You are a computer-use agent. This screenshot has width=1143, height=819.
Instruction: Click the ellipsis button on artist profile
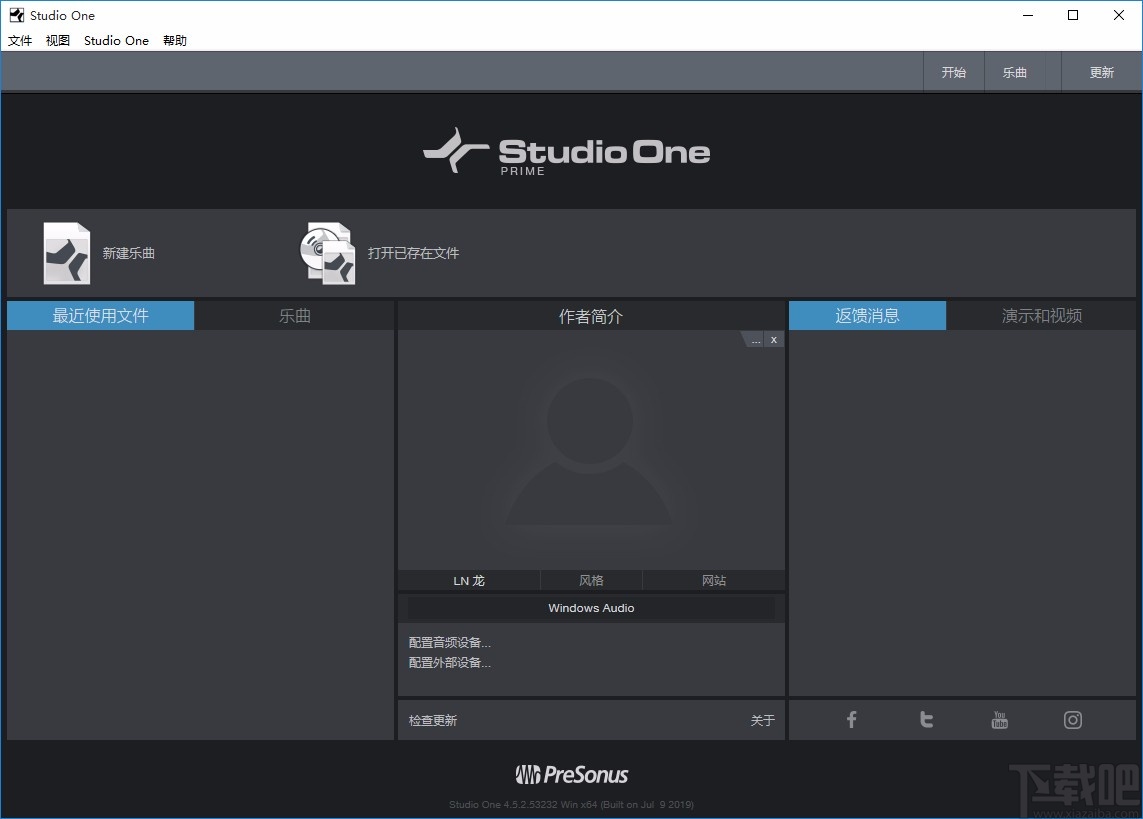(x=756, y=340)
